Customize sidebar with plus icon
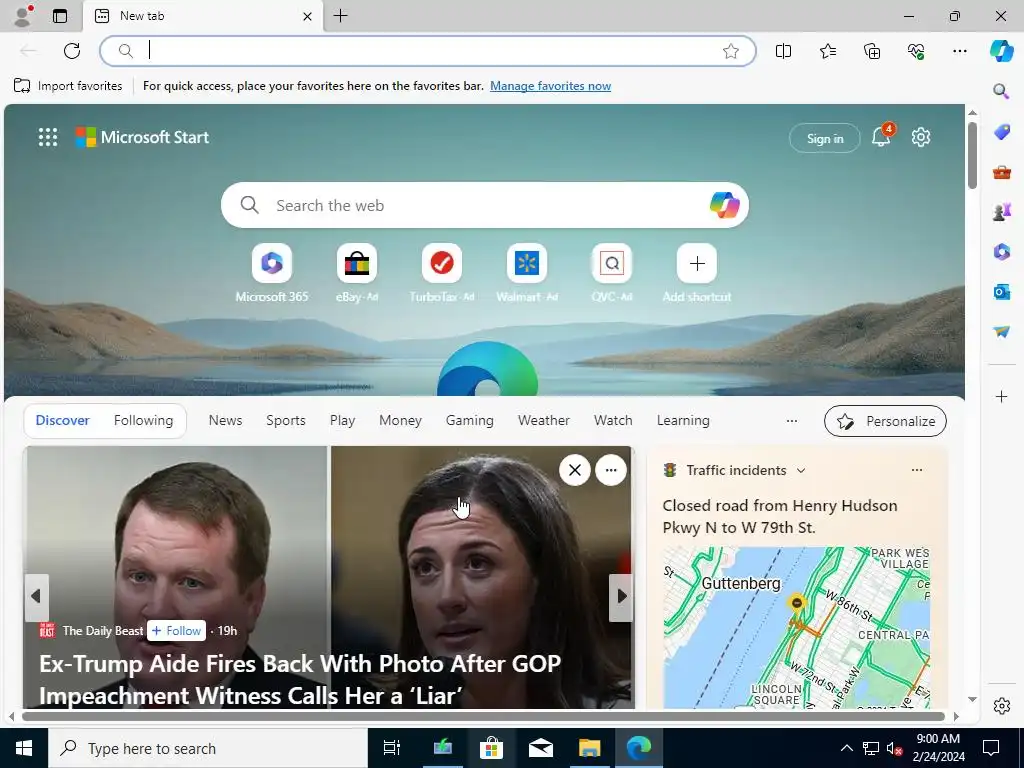This screenshot has width=1024, height=768. (x=1001, y=396)
